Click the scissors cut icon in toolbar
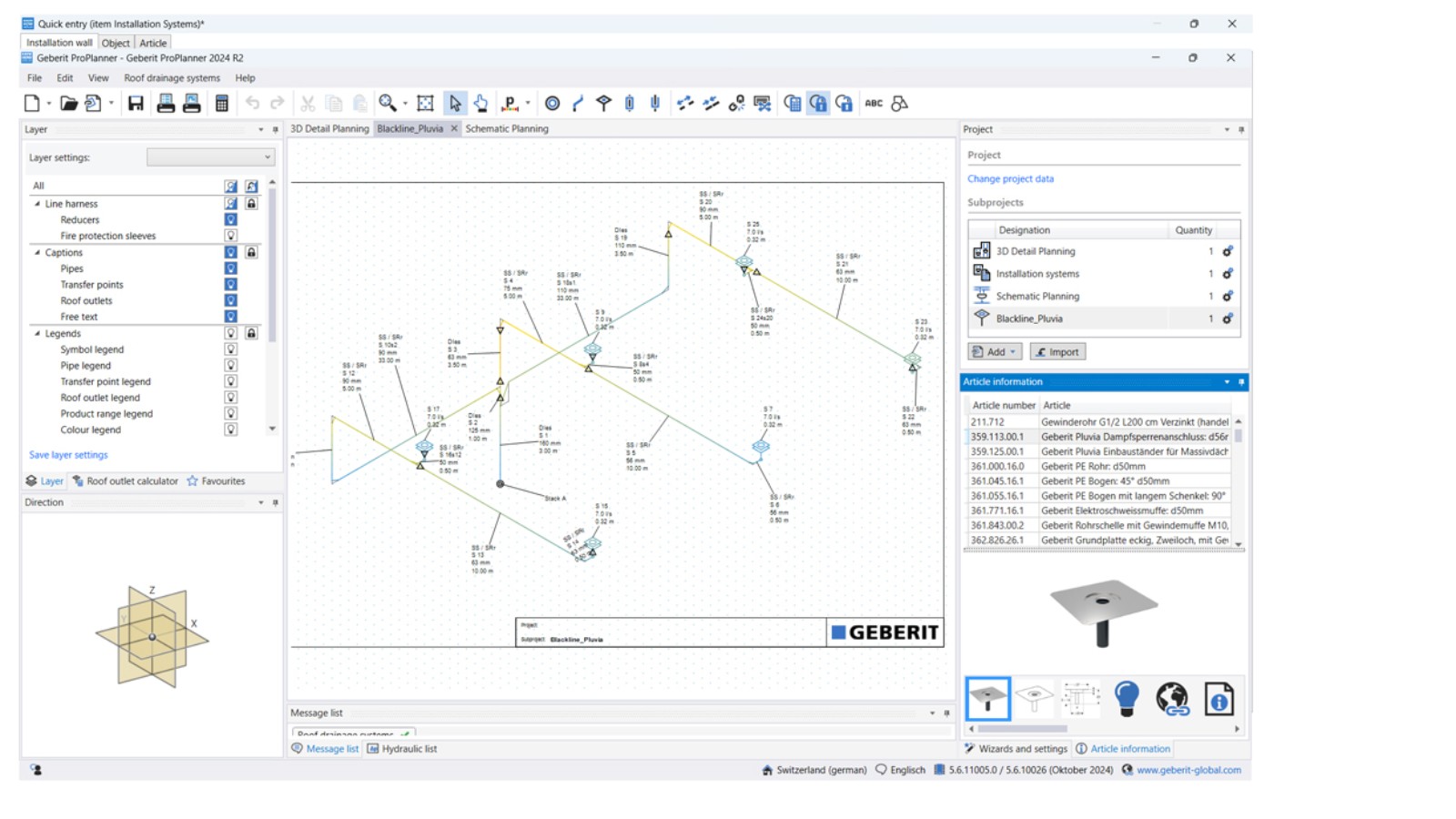The height and width of the screenshot is (819, 1456). pyautogui.click(x=307, y=103)
